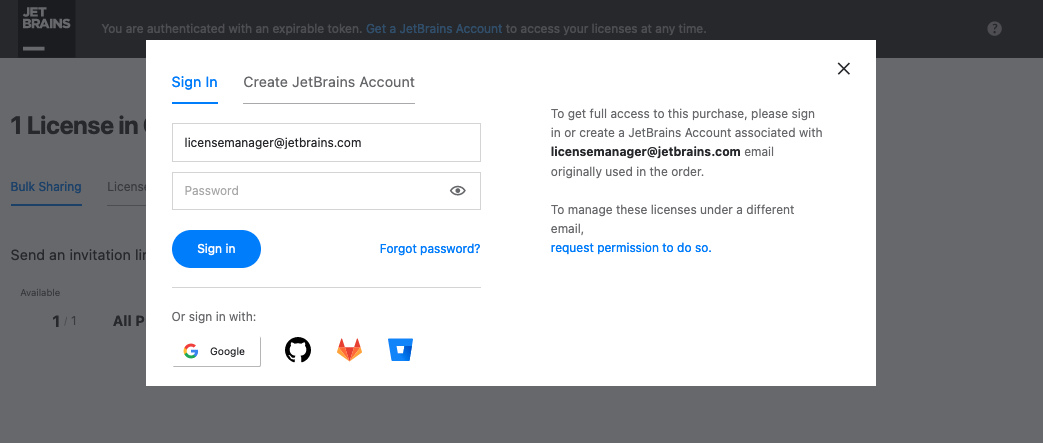
Task: Follow the Forgot password? link
Action: [x=430, y=249]
